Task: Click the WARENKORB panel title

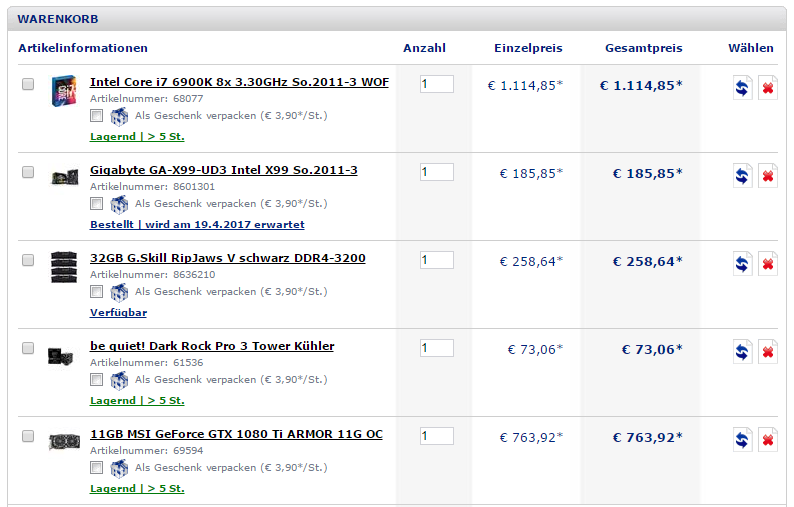Action: coord(58,19)
